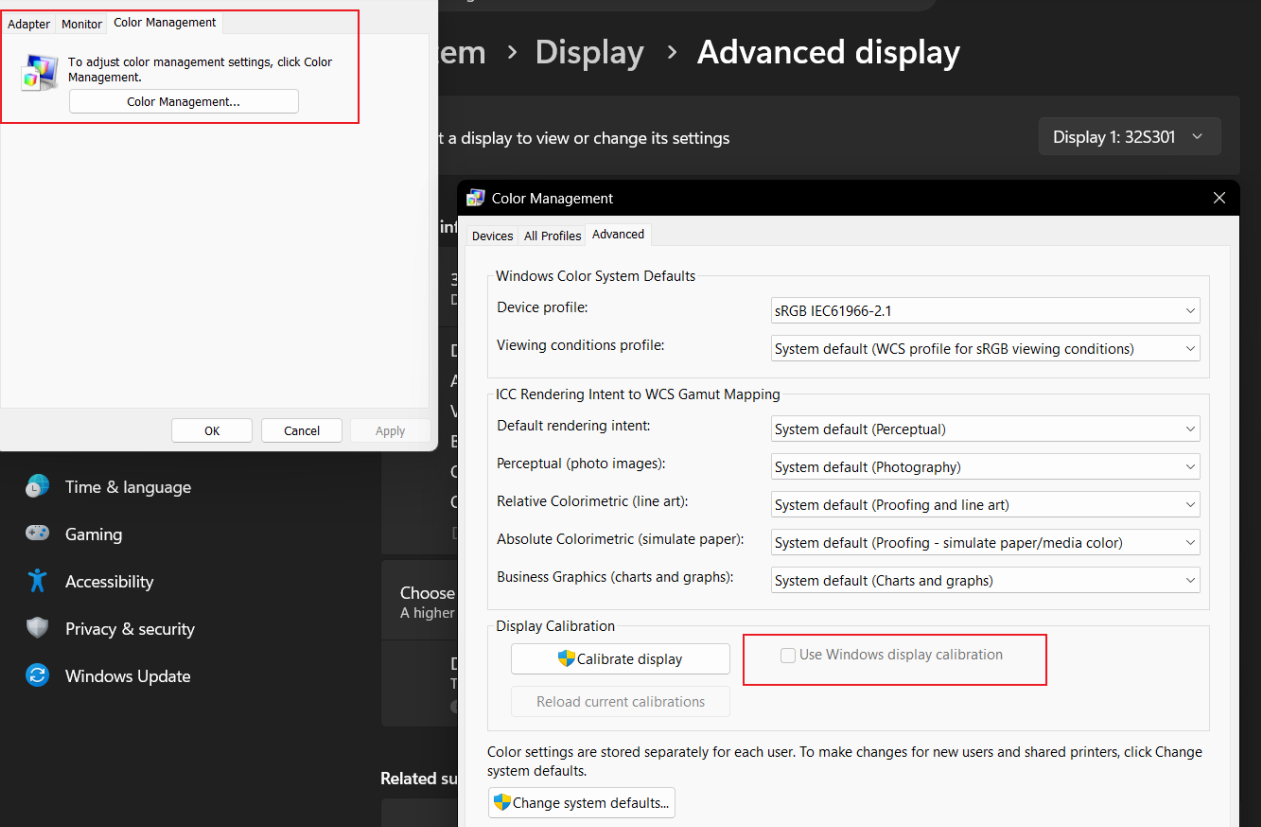Screen dimensions: 1261x827
Task: Click the Time & language clock icon
Action: click(x=38, y=487)
